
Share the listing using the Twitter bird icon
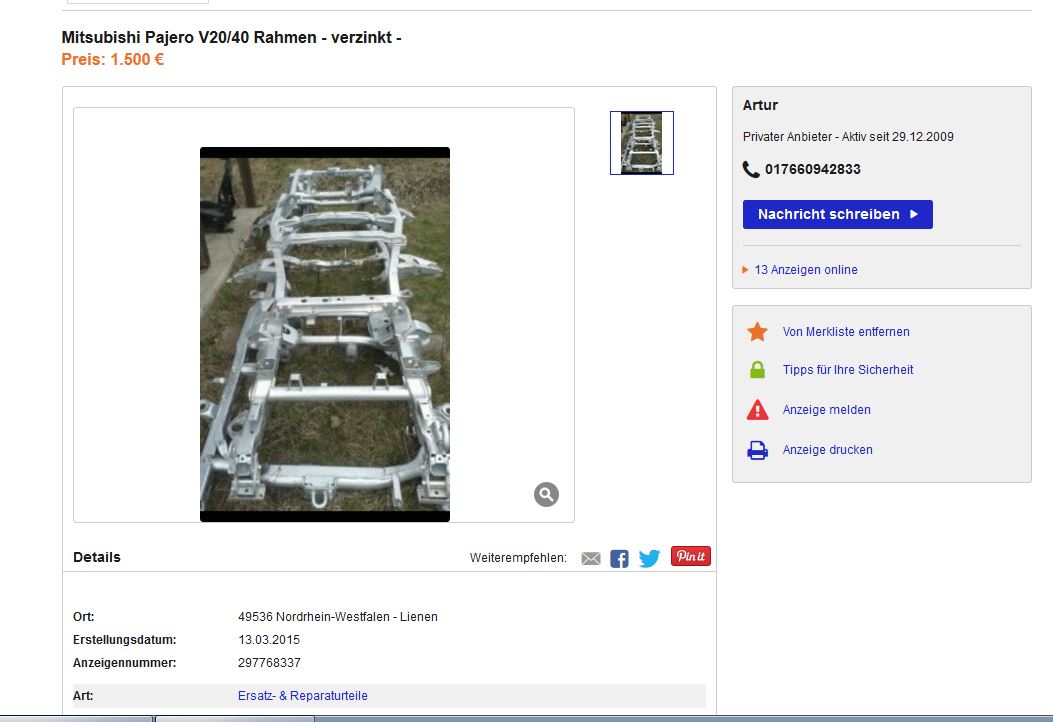click(649, 558)
